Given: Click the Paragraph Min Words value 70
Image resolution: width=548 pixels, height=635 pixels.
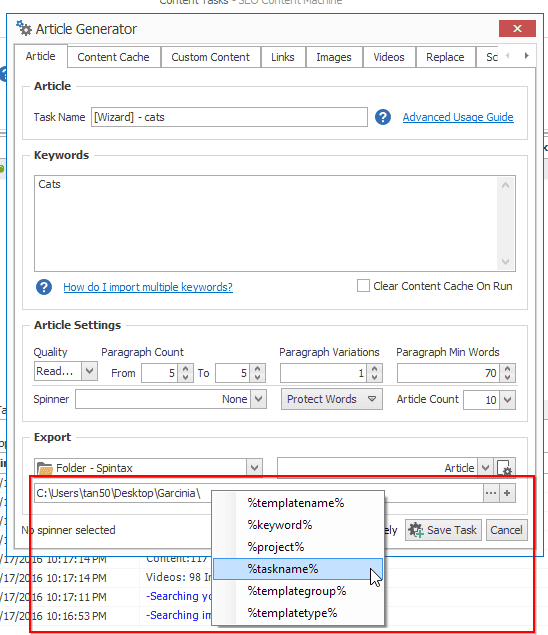Looking at the screenshot, I should click(x=490, y=373).
